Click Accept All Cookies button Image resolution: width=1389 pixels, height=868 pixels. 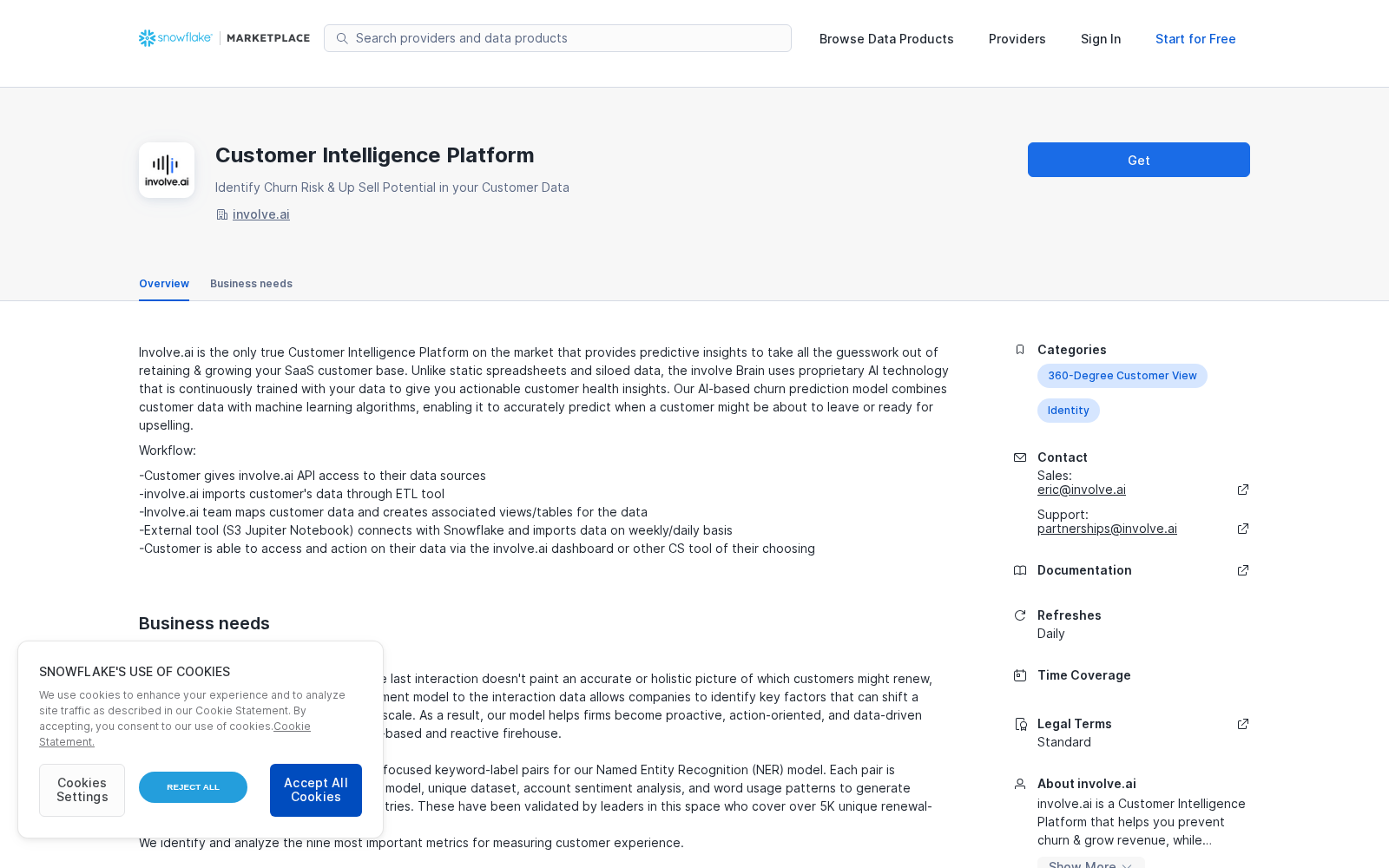(x=316, y=790)
